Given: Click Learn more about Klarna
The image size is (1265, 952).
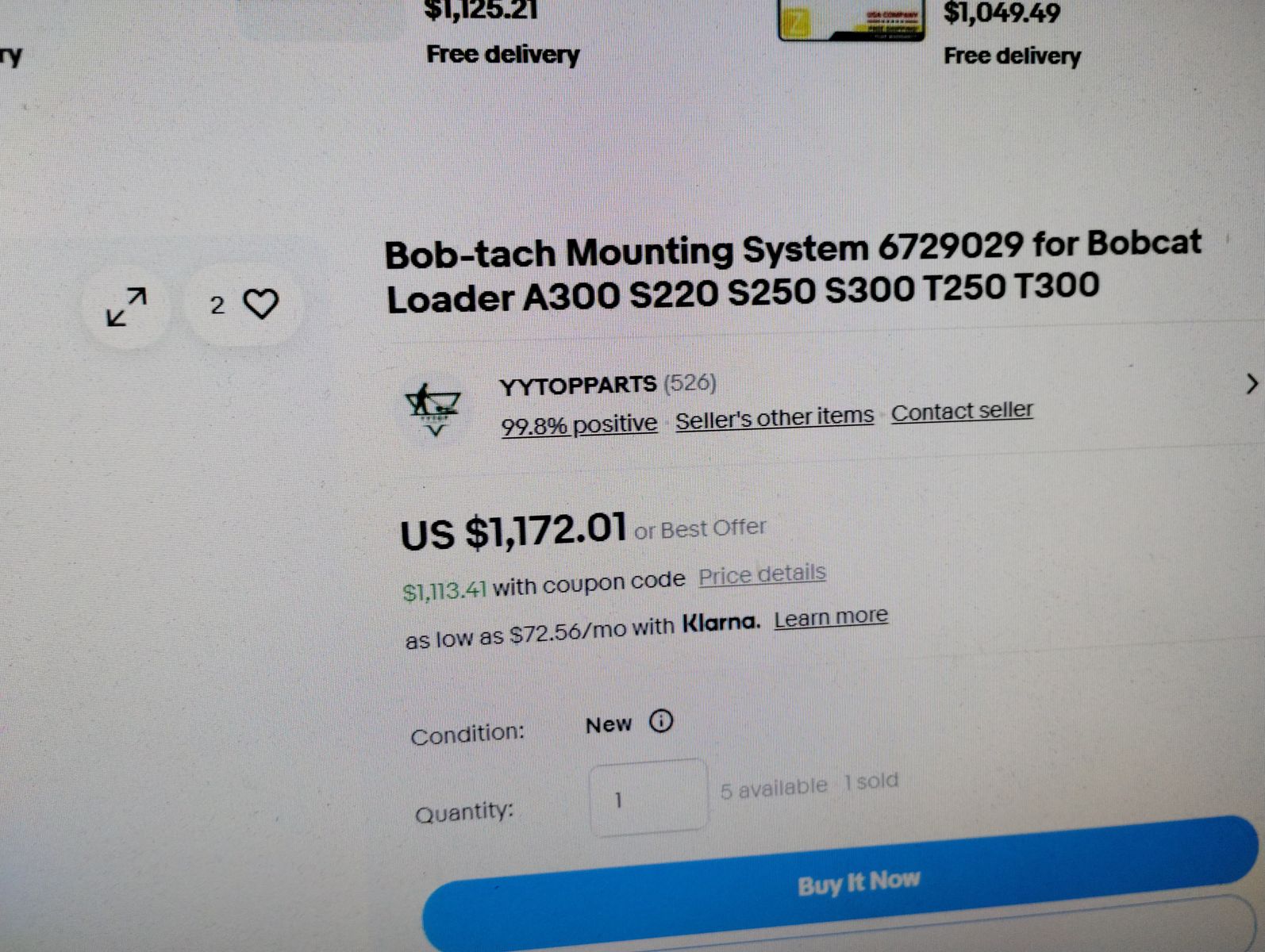Looking at the screenshot, I should [831, 617].
